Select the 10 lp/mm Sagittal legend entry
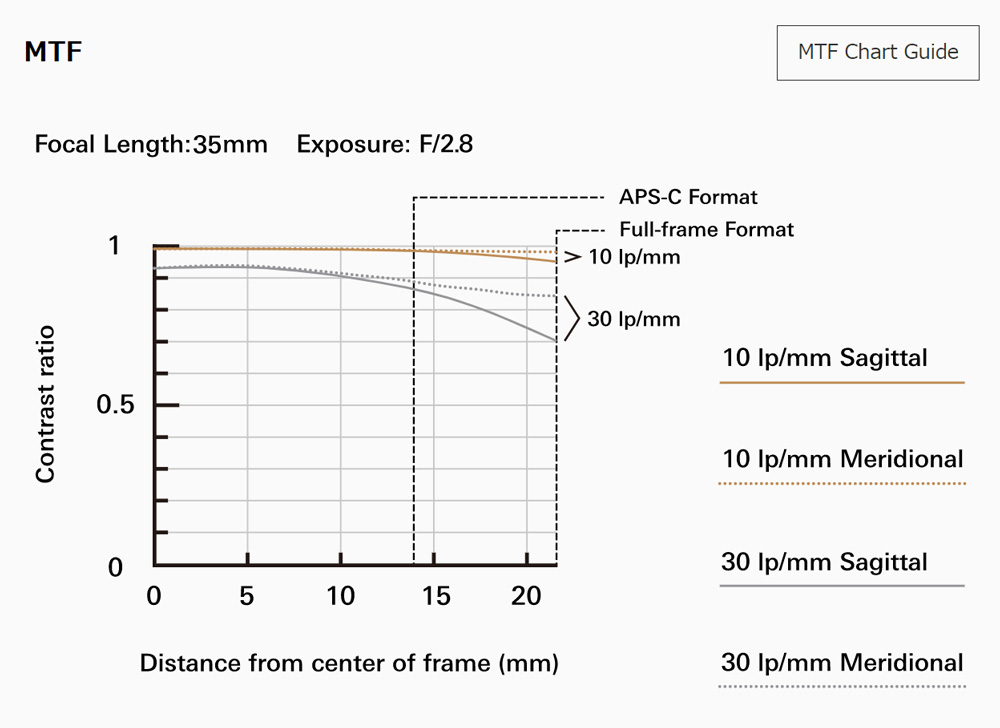The image size is (1000, 728). coord(824,358)
